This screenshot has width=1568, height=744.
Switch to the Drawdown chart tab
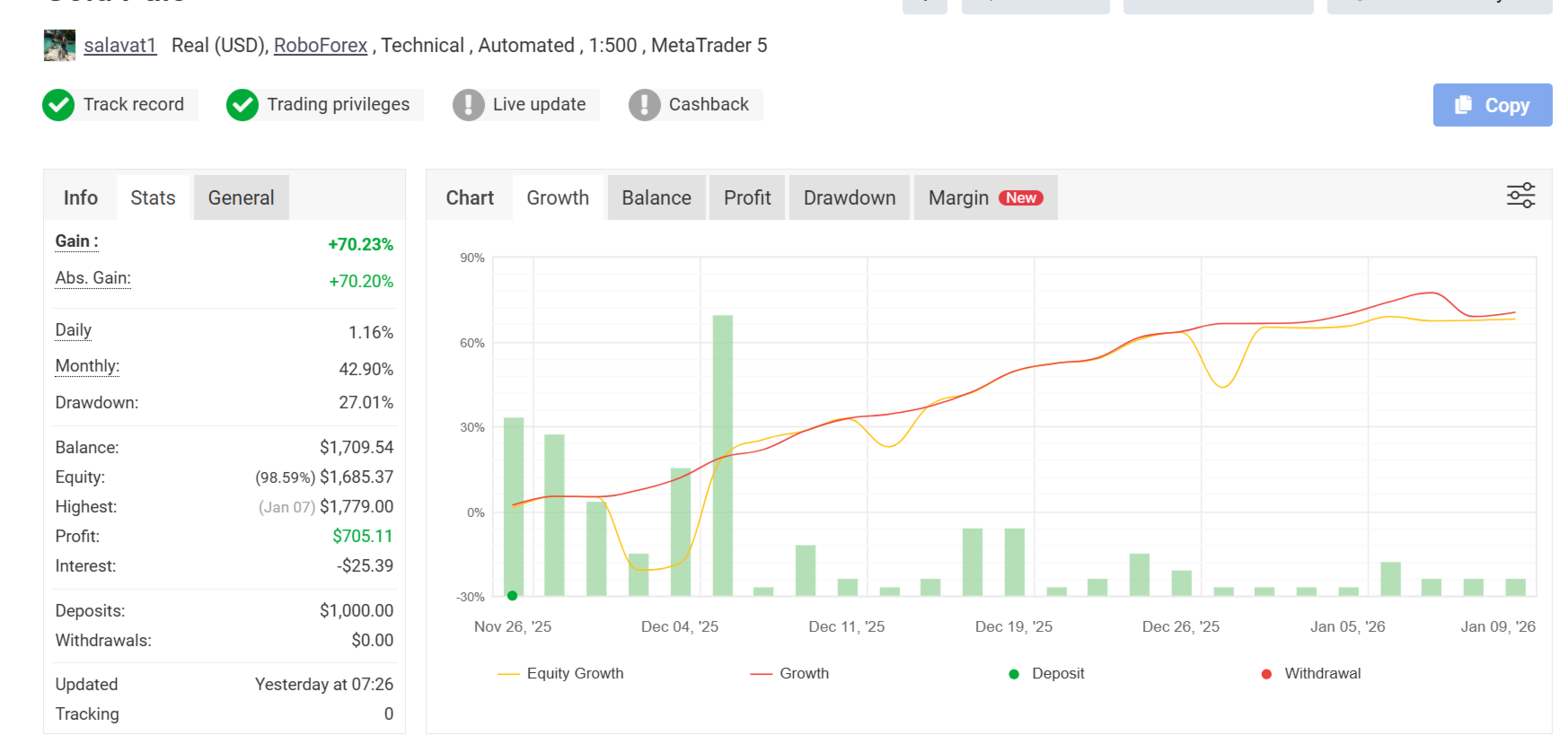pos(849,198)
